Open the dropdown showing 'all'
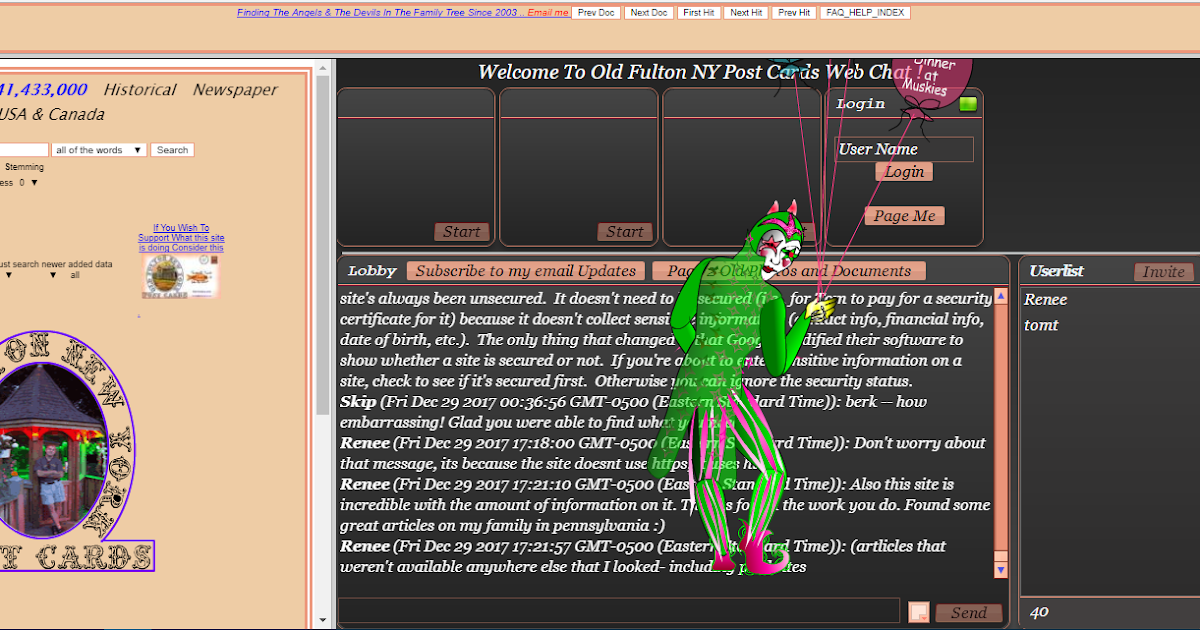The image size is (1200, 630). click(x=75, y=275)
